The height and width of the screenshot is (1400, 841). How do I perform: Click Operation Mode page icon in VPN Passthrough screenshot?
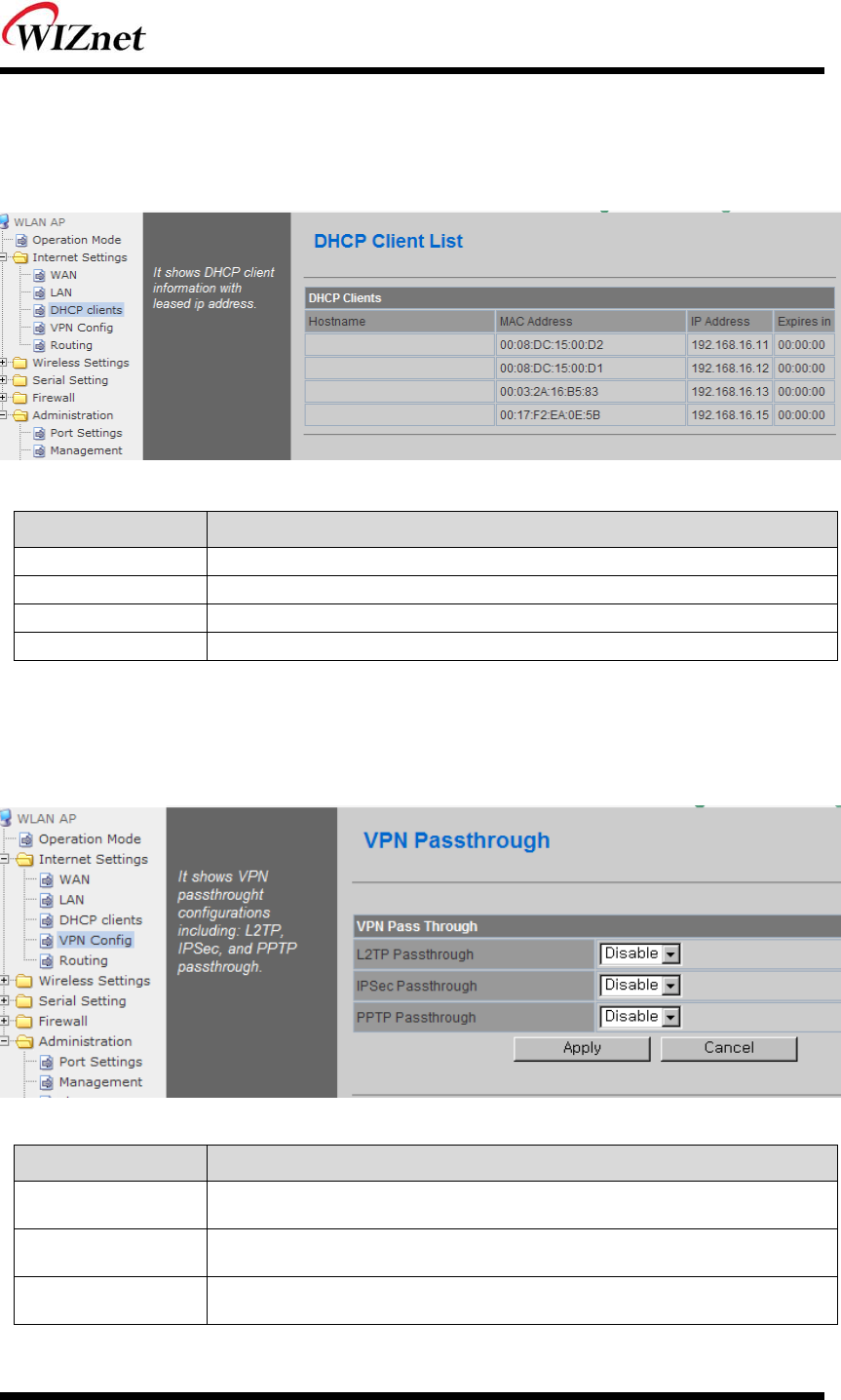[x=27, y=839]
